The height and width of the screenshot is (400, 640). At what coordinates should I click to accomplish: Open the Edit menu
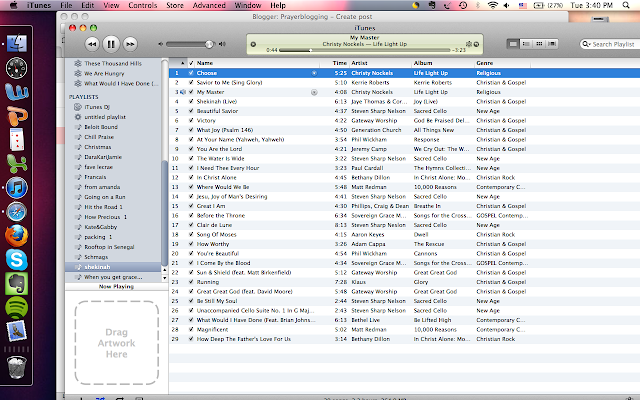[87, 5]
